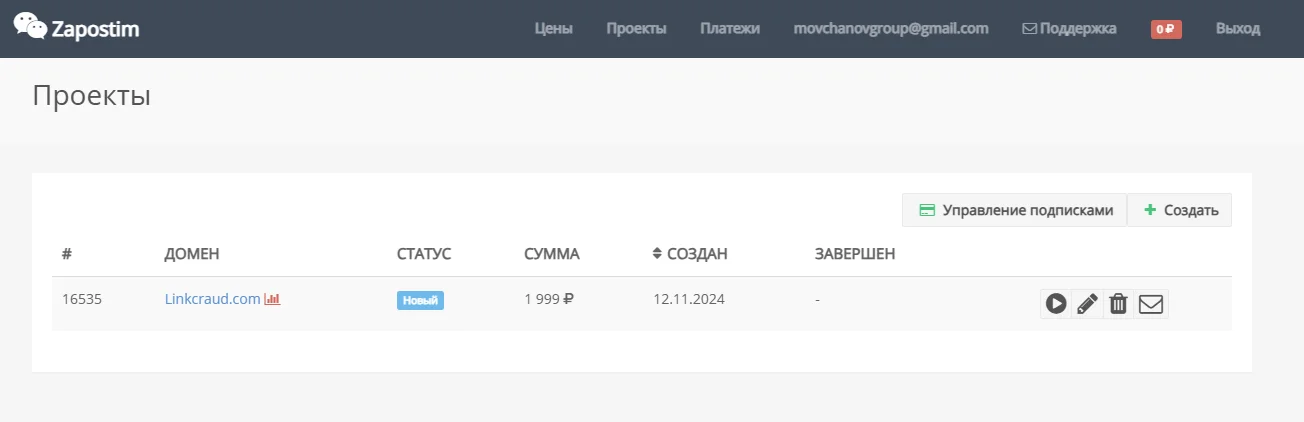Open the statistics chart icon beside Linkcraud.com
The height and width of the screenshot is (422, 1304).
272,299
